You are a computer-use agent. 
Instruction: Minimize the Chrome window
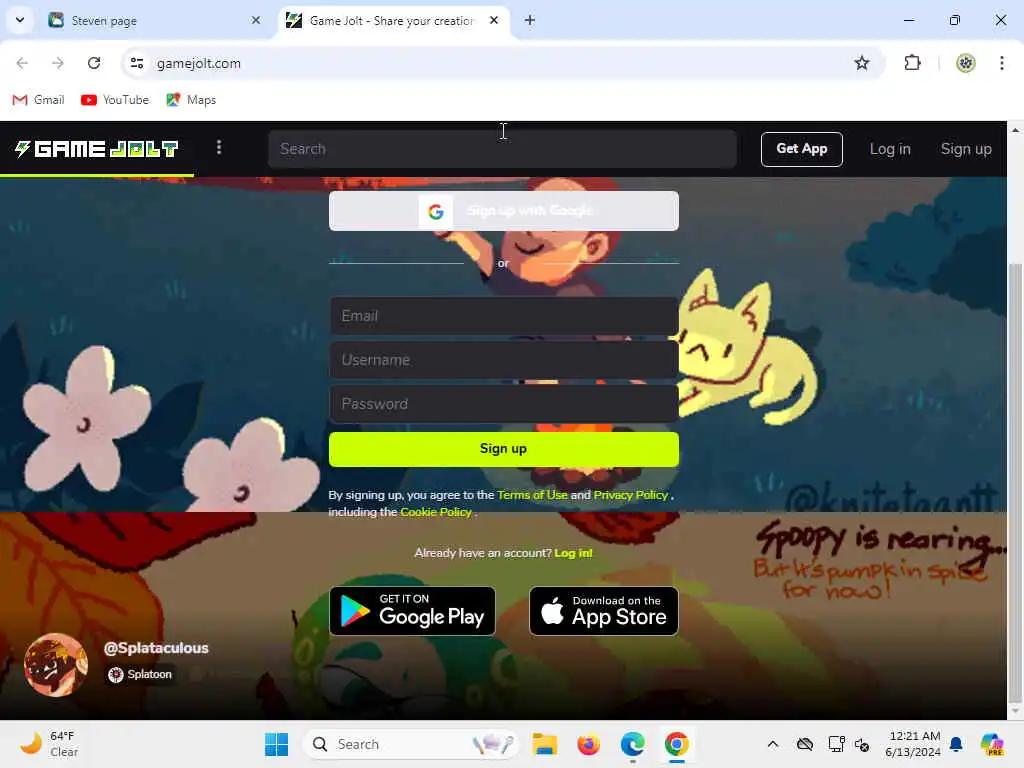(908, 20)
